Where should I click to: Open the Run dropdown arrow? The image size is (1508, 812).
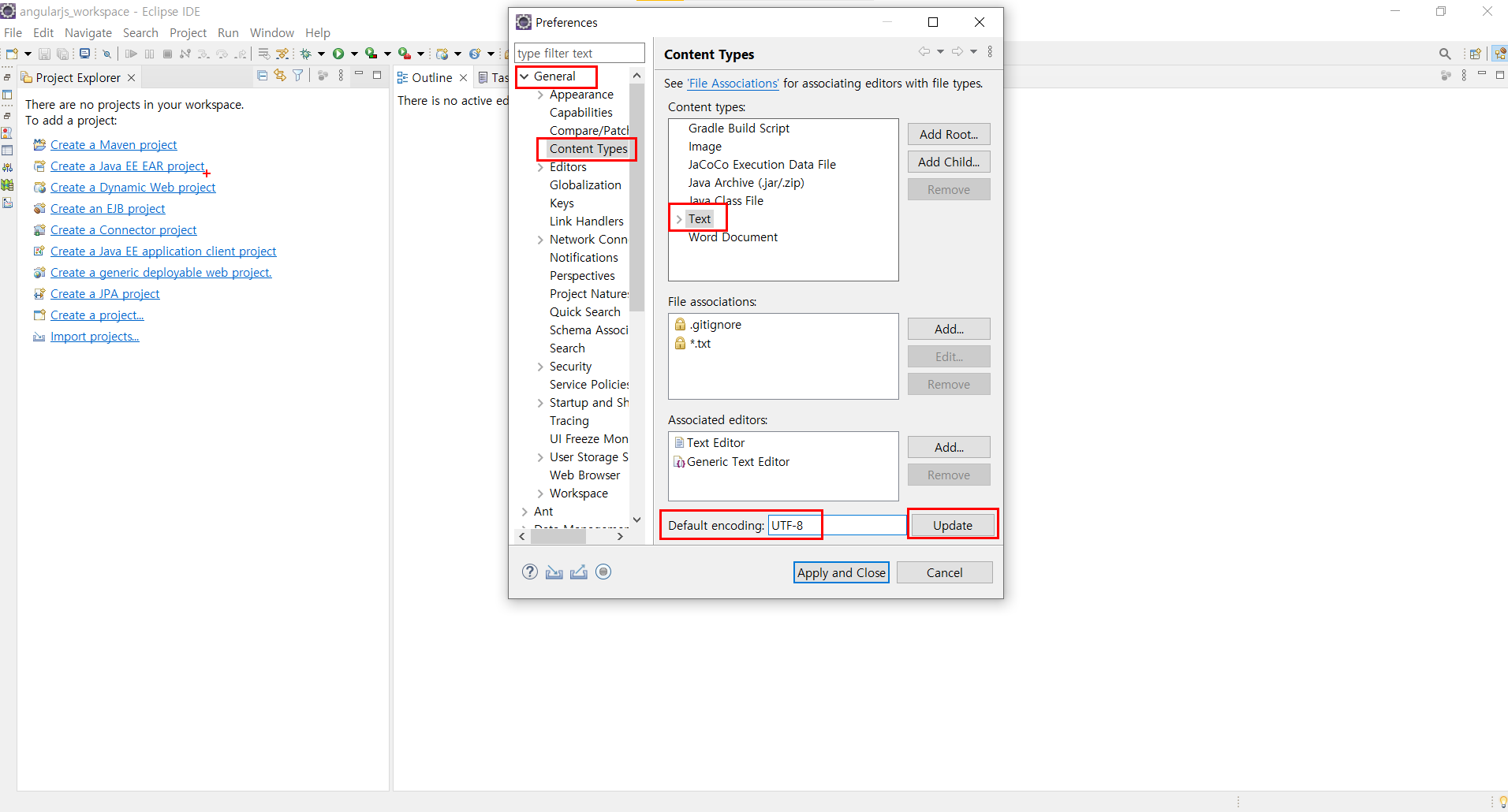pos(354,54)
